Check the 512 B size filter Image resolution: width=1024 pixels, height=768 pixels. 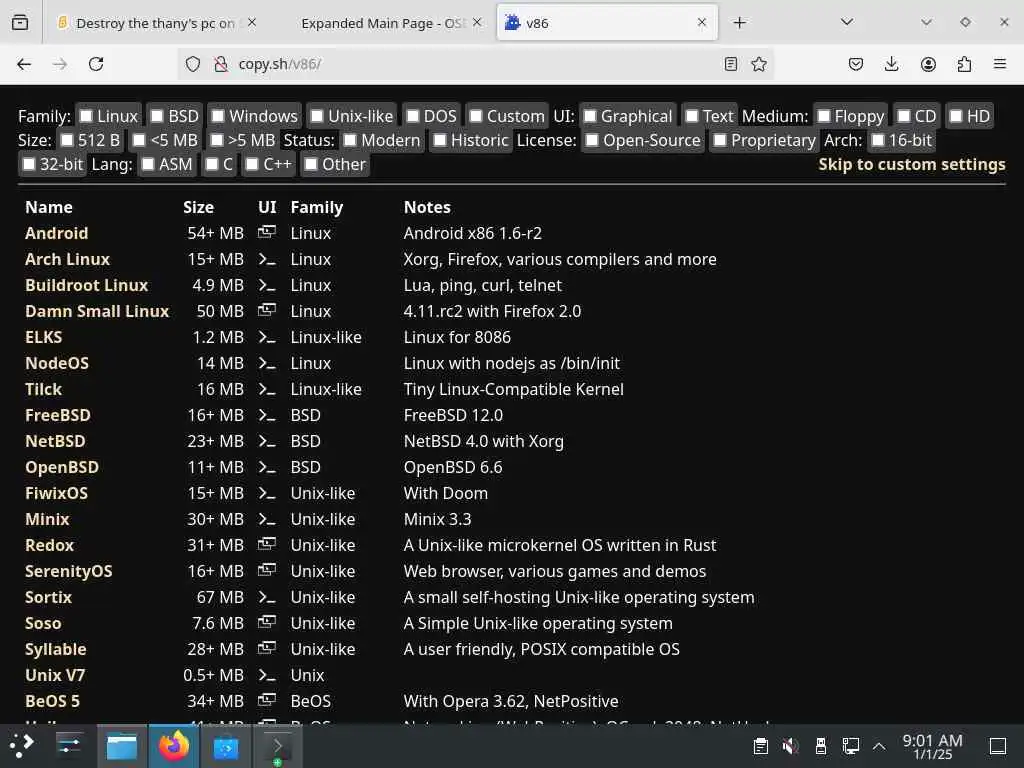(67, 140)
